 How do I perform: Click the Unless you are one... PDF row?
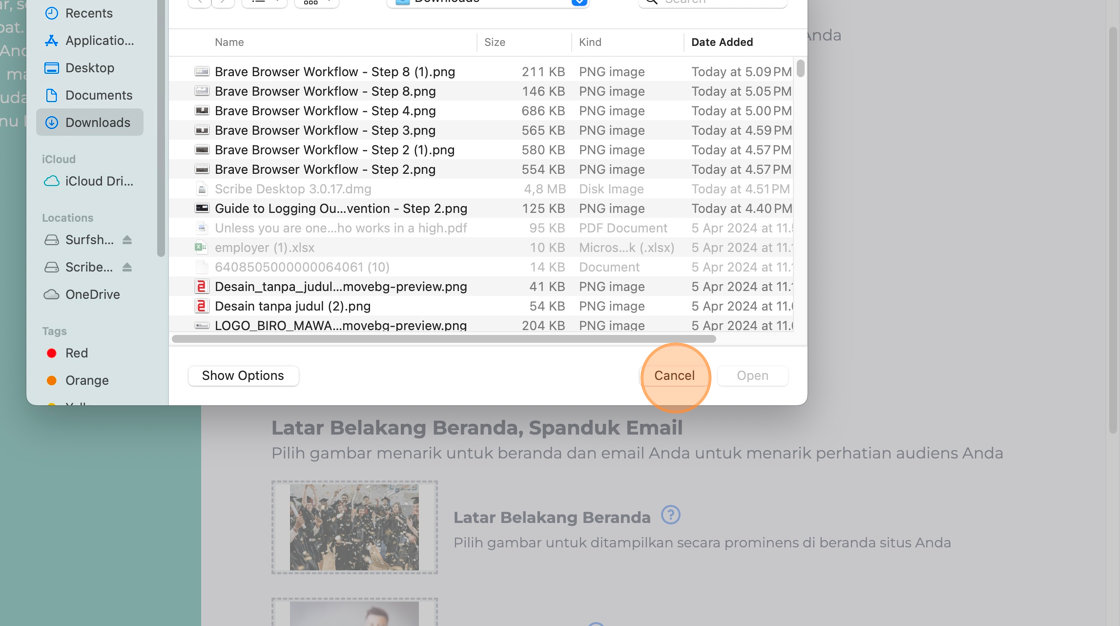coord(482,228)
